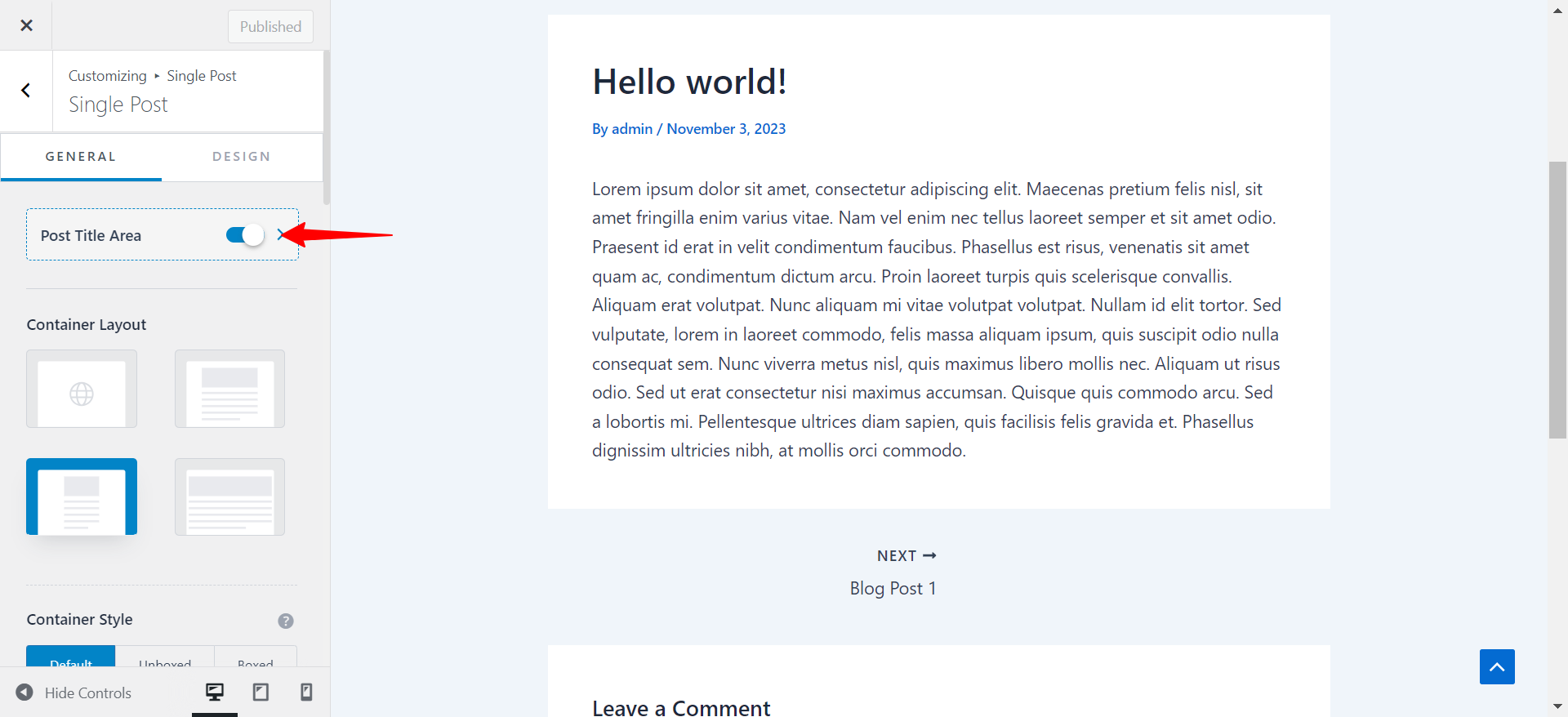Toggle the Post Title Area switch

[245, 235]
